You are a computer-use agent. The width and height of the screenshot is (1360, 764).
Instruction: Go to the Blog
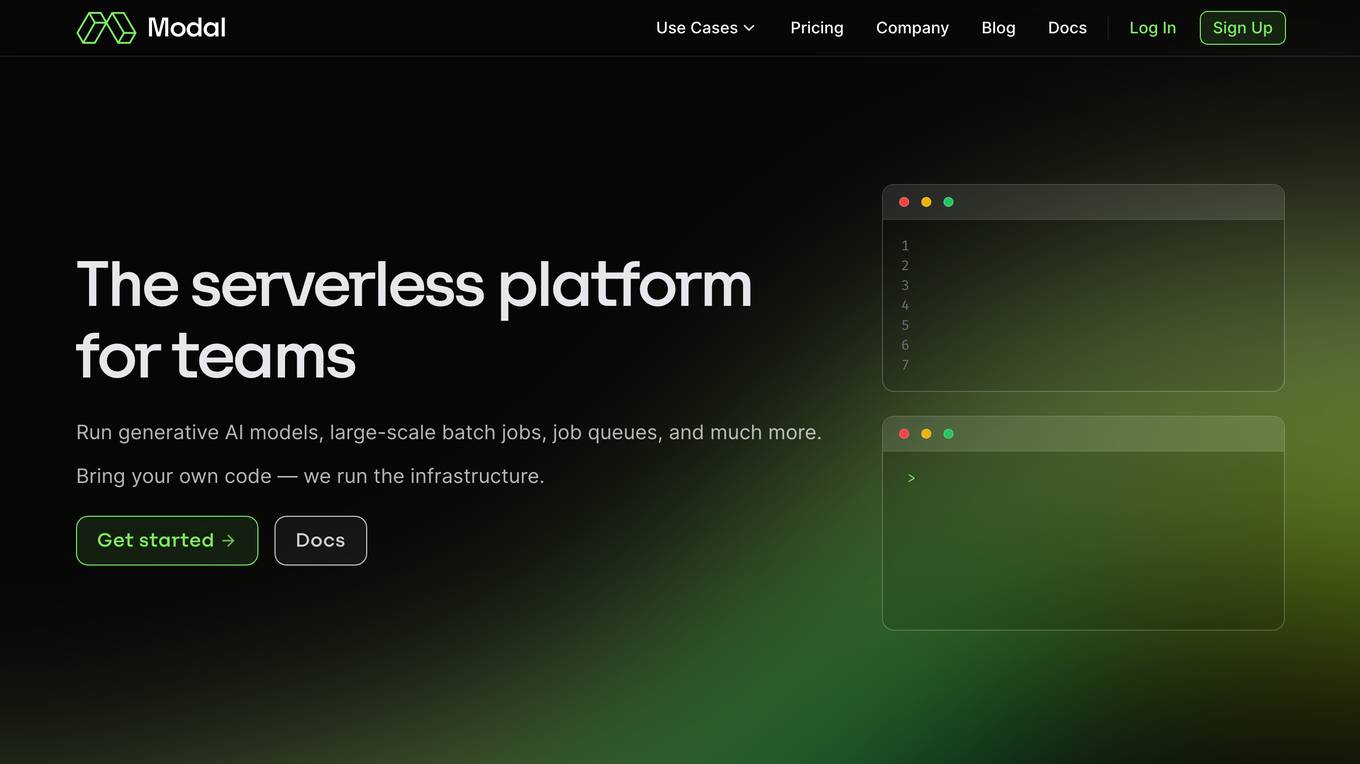[x=998, y=28]
